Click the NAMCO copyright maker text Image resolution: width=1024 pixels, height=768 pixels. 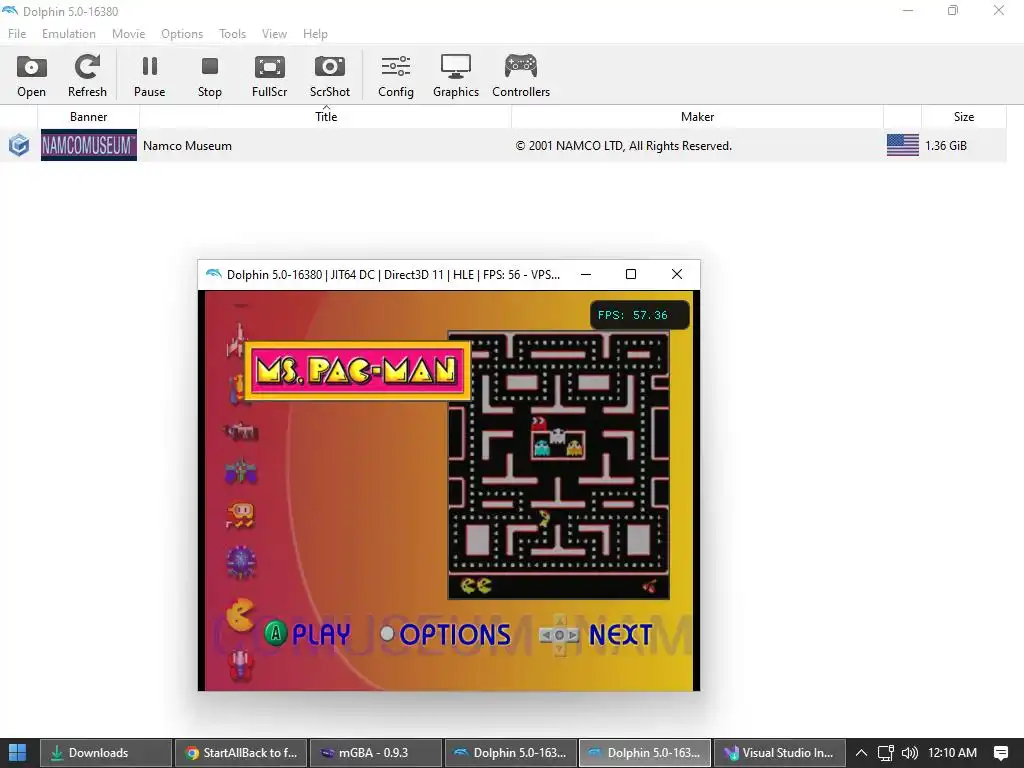(624, 146)
